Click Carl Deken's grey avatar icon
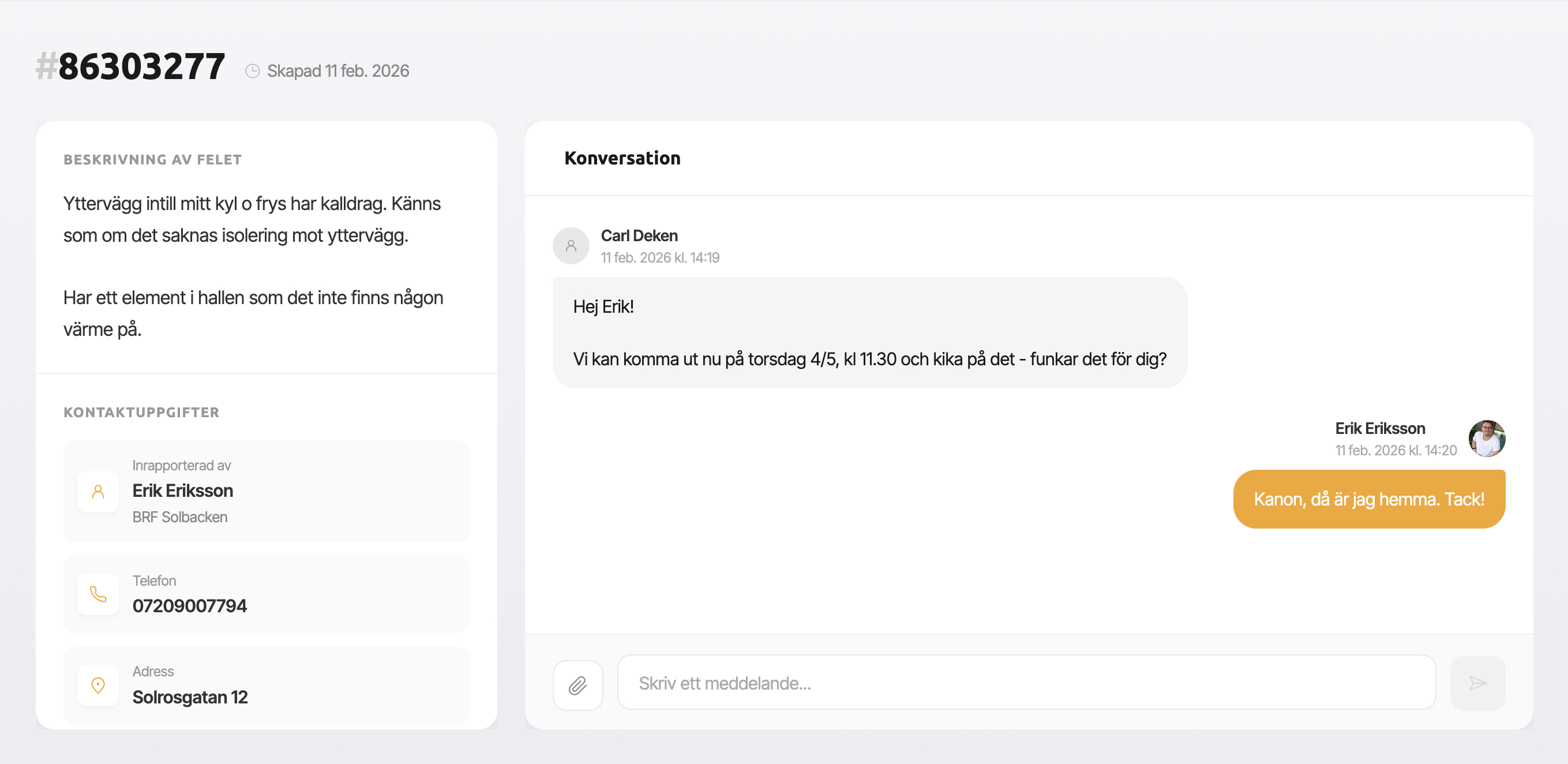 point(571,246)
